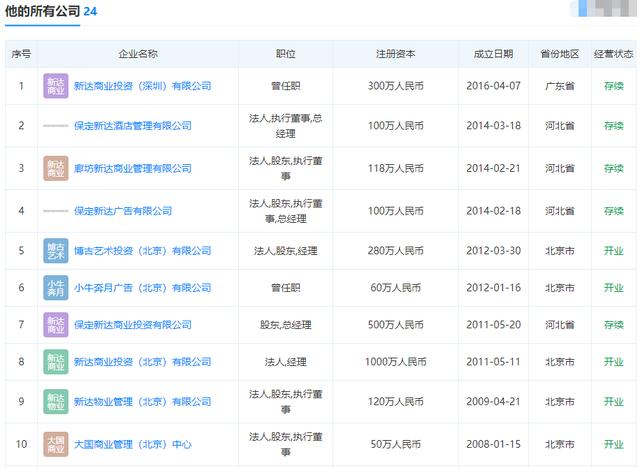Click the 序号 column header
The height and width of the screenshot is (468, 640).
point(21,54)
